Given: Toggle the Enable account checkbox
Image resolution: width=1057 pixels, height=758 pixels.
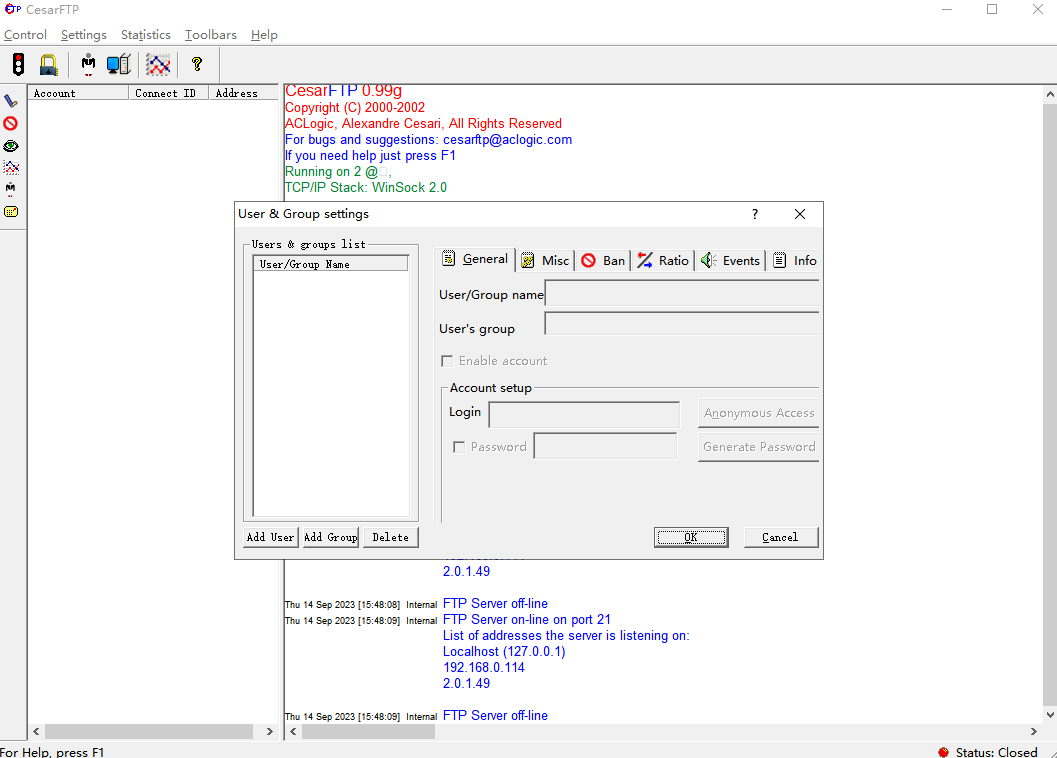Looking at the screenshot, I should pos(448,361).
